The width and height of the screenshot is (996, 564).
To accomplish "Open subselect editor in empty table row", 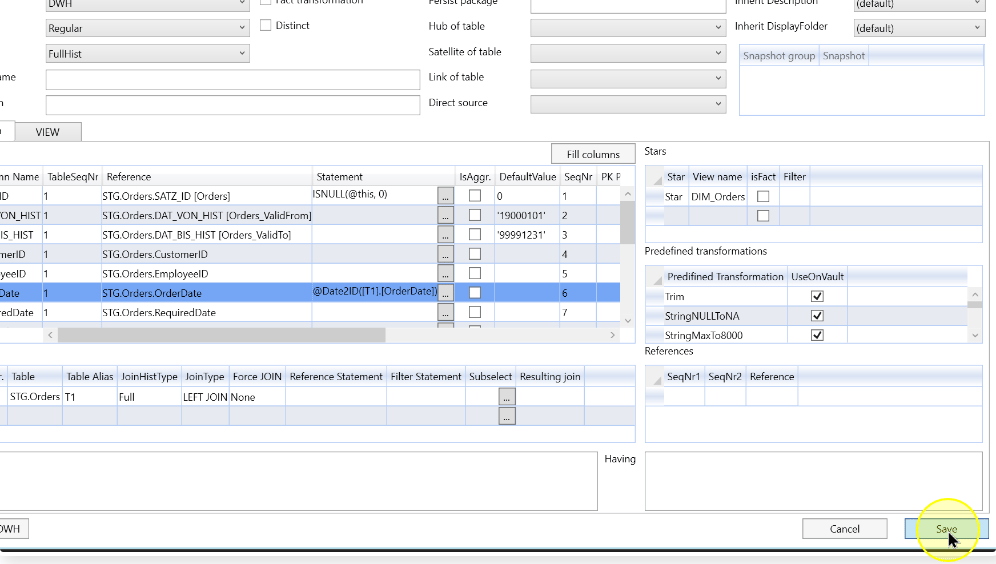I will (506, 417).
